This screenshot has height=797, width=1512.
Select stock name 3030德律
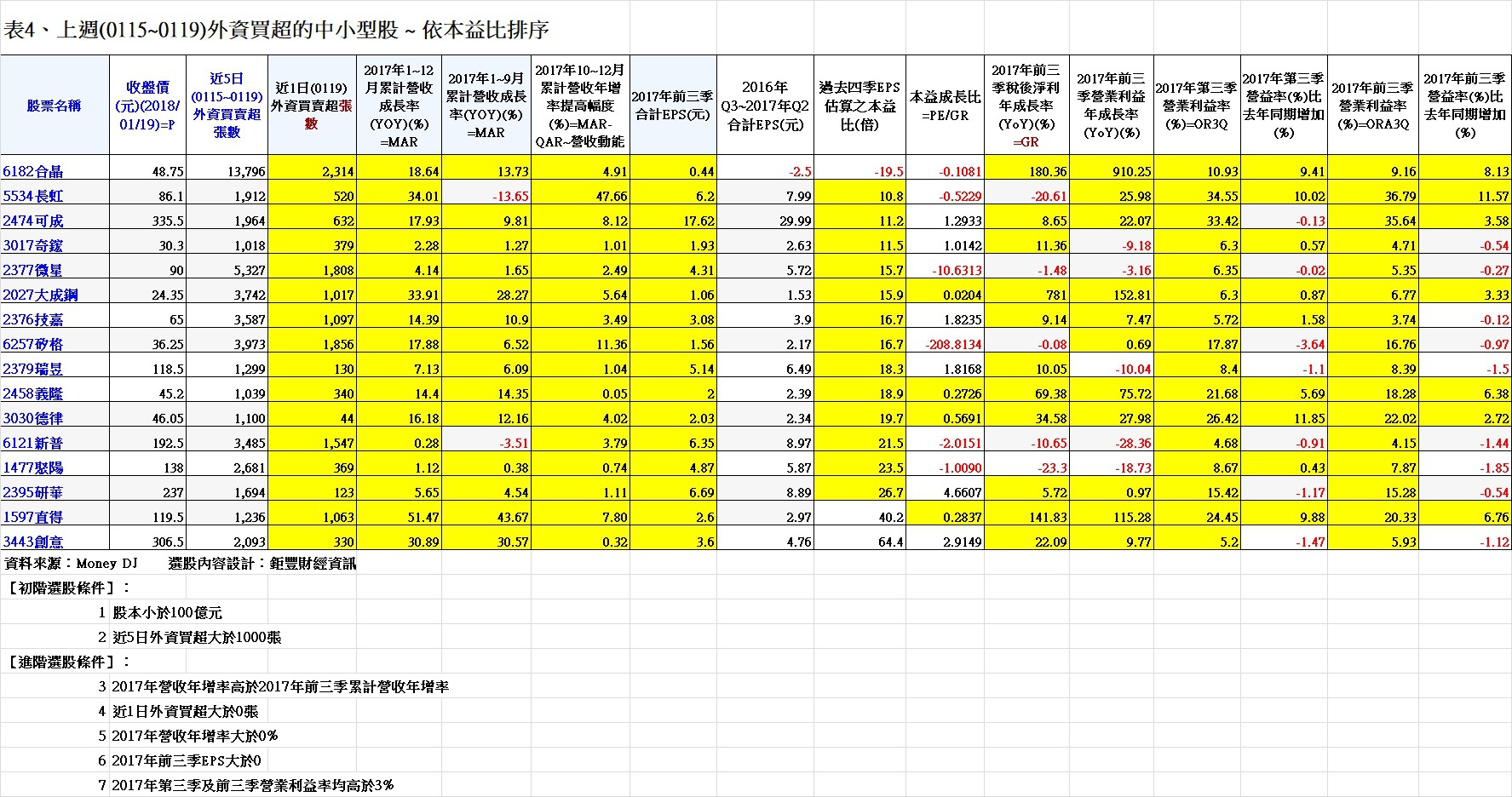pyautogui.click(x=32, y=418)
